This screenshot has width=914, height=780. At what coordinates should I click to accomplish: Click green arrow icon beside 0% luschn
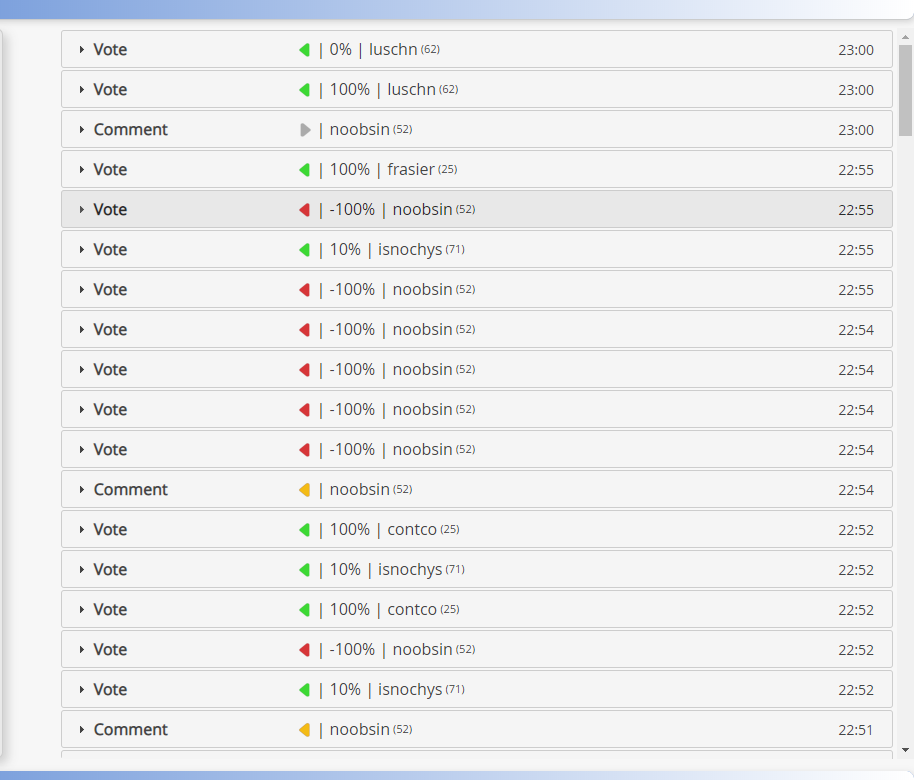tap(304, 50)
